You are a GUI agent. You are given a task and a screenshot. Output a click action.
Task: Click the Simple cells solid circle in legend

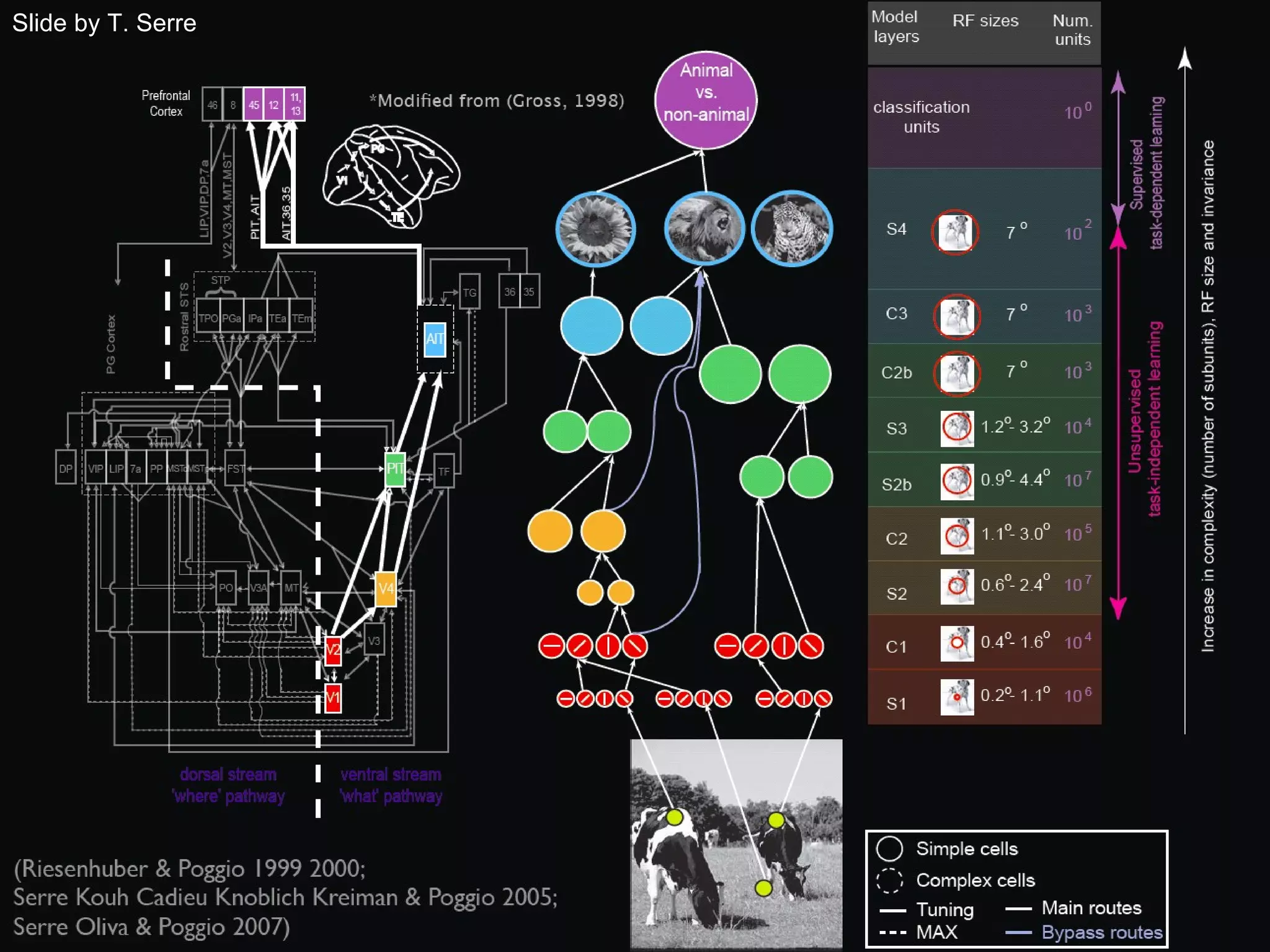coord(889,848)
